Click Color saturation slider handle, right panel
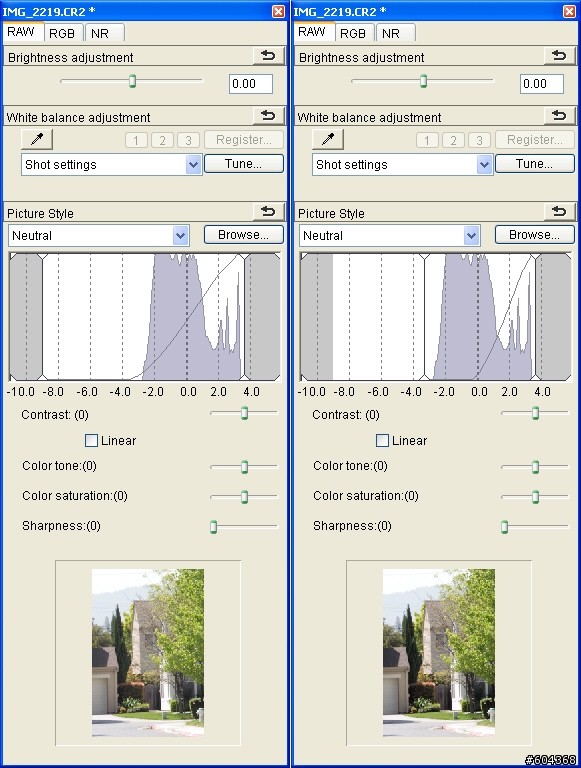 (535, 497)
